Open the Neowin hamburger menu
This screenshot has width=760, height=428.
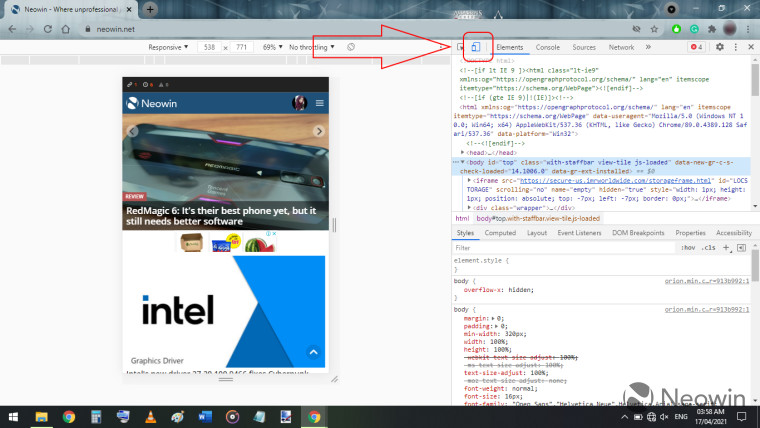point(319,103)
